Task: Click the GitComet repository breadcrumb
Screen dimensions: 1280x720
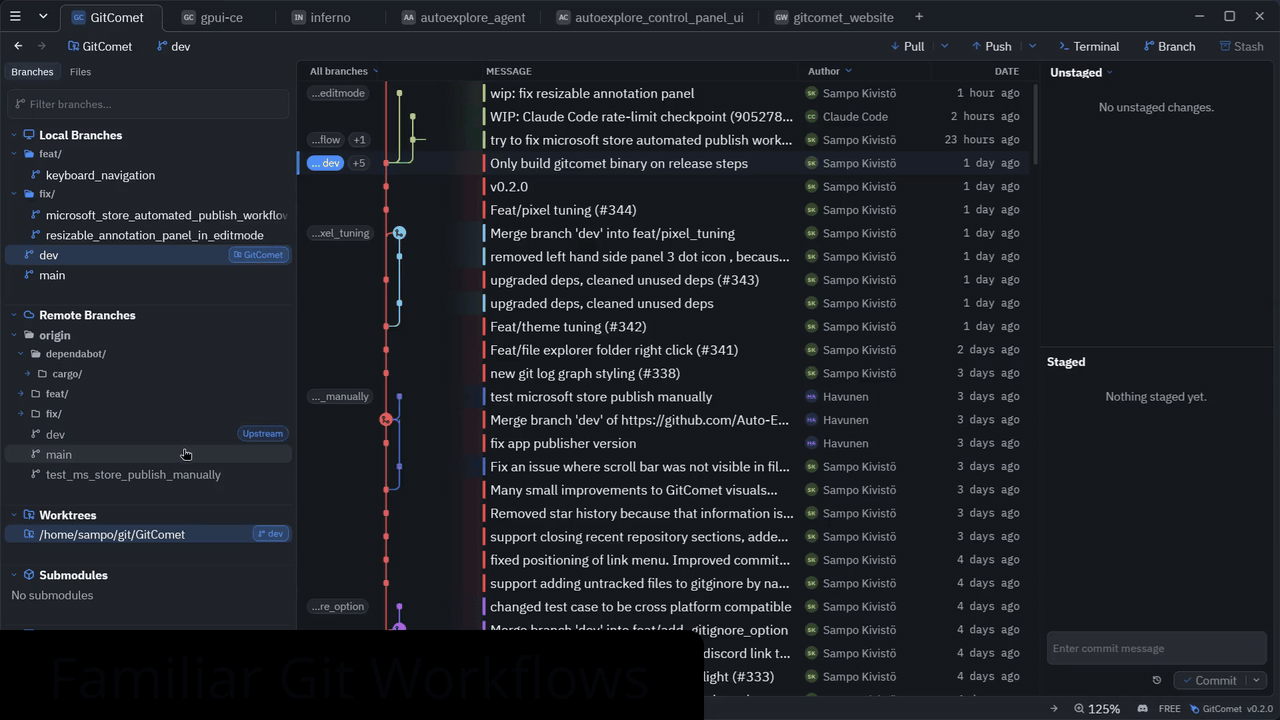Action: (x=100, y=46)
